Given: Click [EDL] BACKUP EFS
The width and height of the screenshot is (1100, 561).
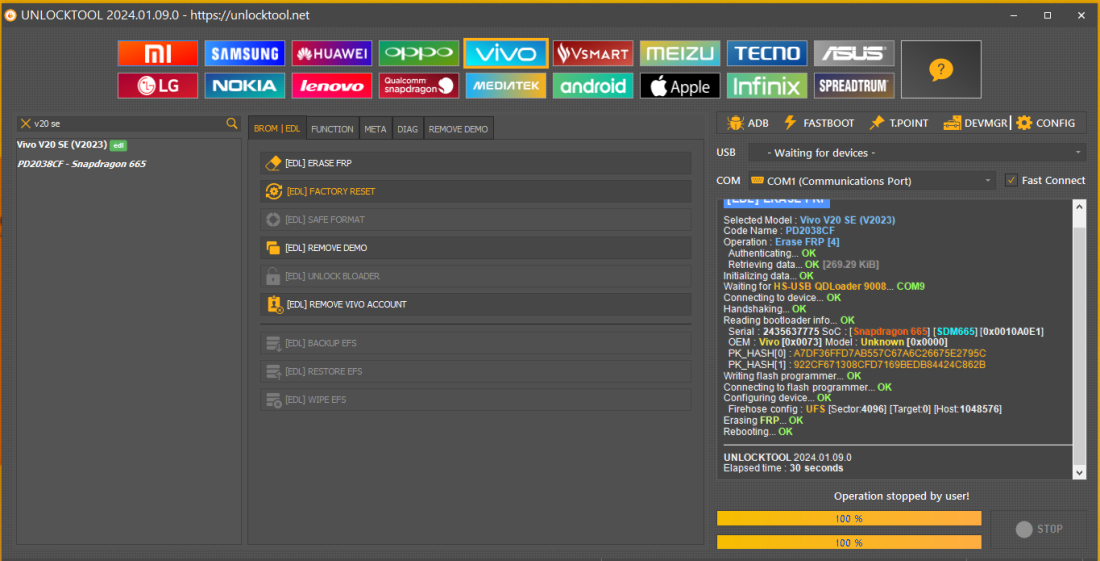Looking at the screenshot, I should coord(476,344).
